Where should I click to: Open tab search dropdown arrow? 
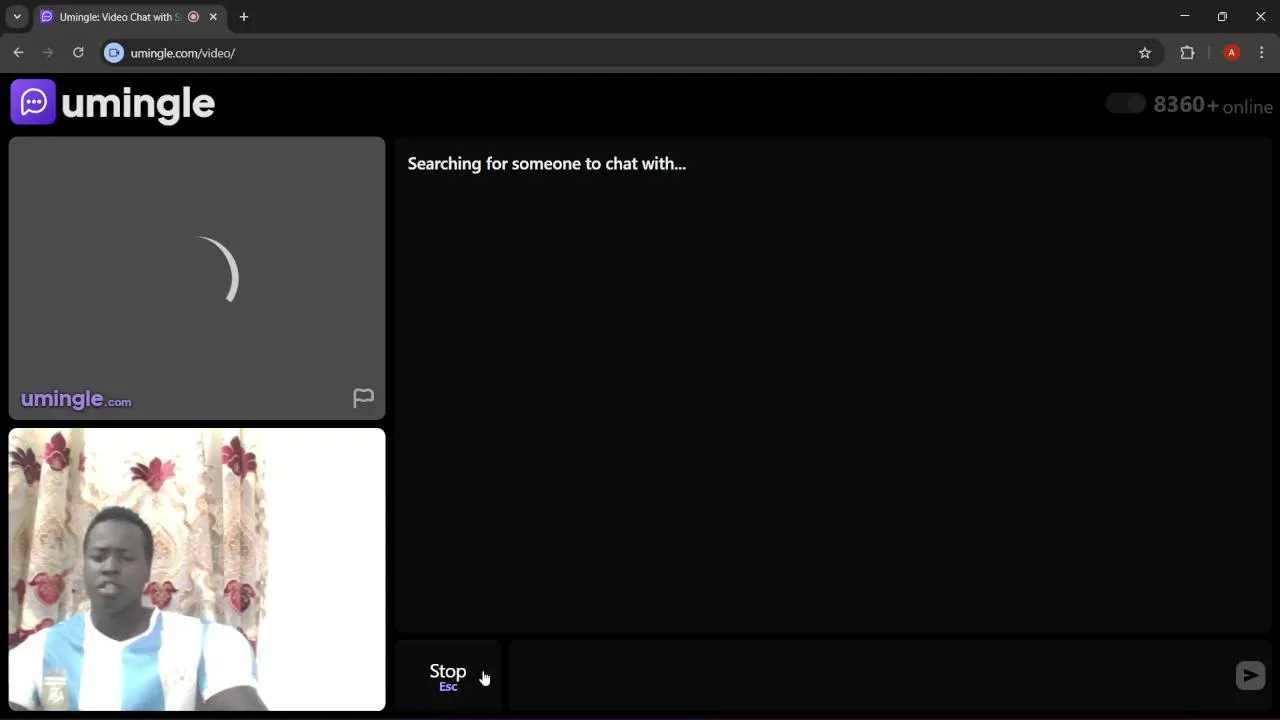[x=17, y=17]
